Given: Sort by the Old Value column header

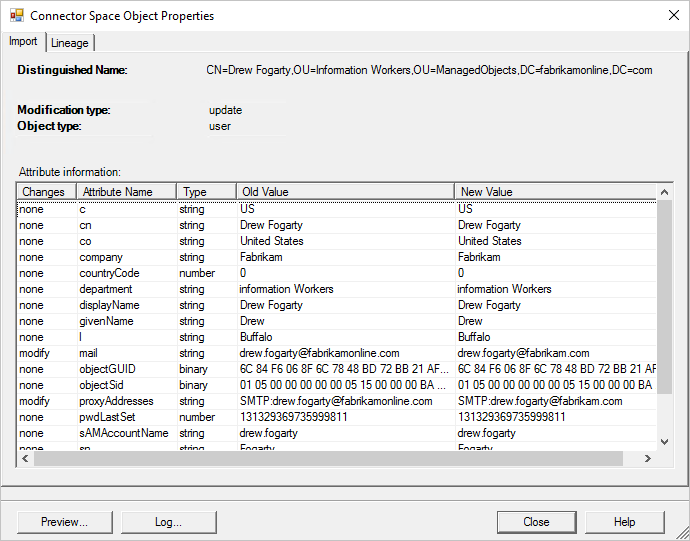Looking at the screenshot, I should [264, 192].
